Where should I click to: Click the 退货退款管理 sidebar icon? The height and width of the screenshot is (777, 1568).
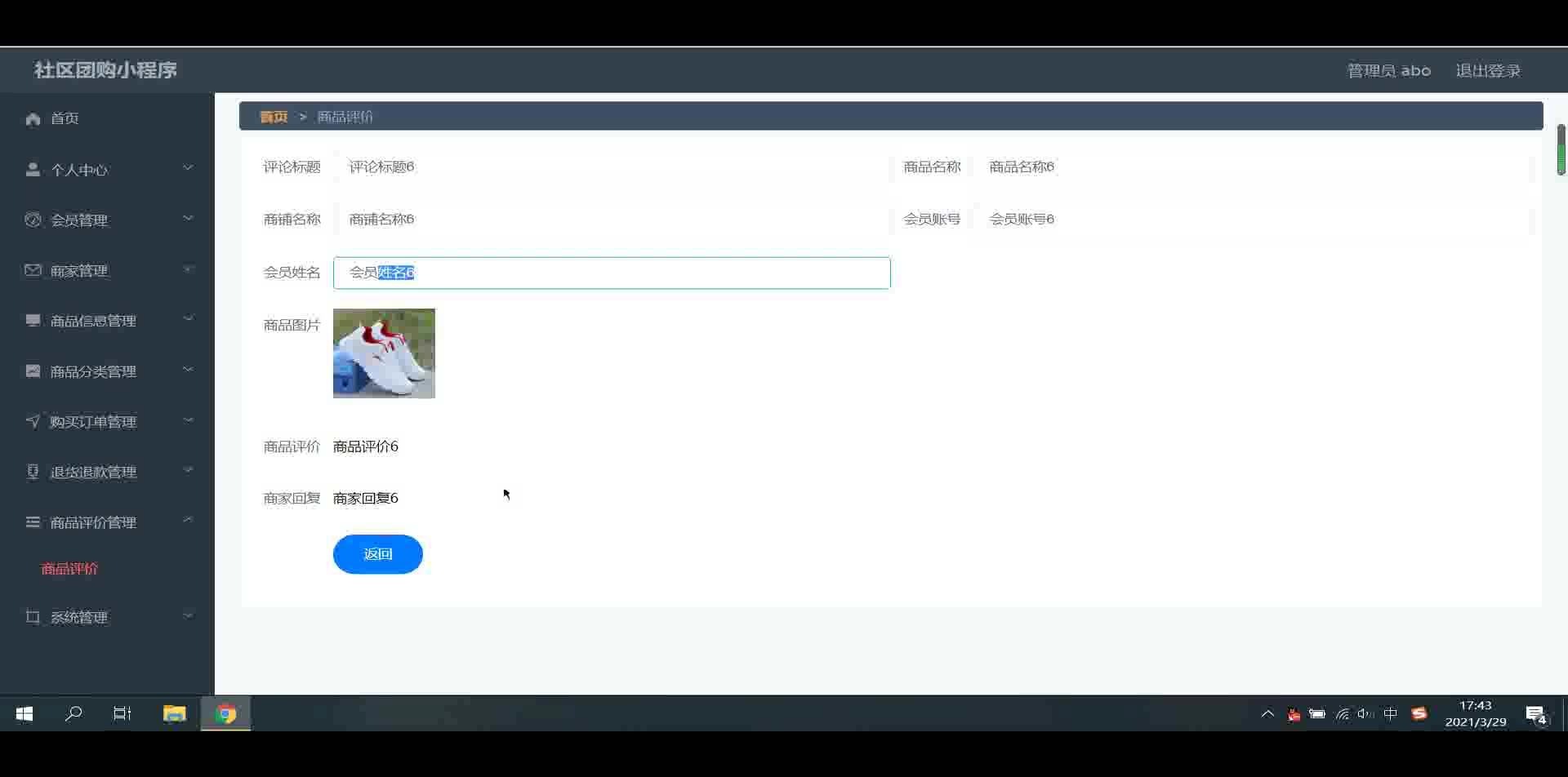[33, 472]
